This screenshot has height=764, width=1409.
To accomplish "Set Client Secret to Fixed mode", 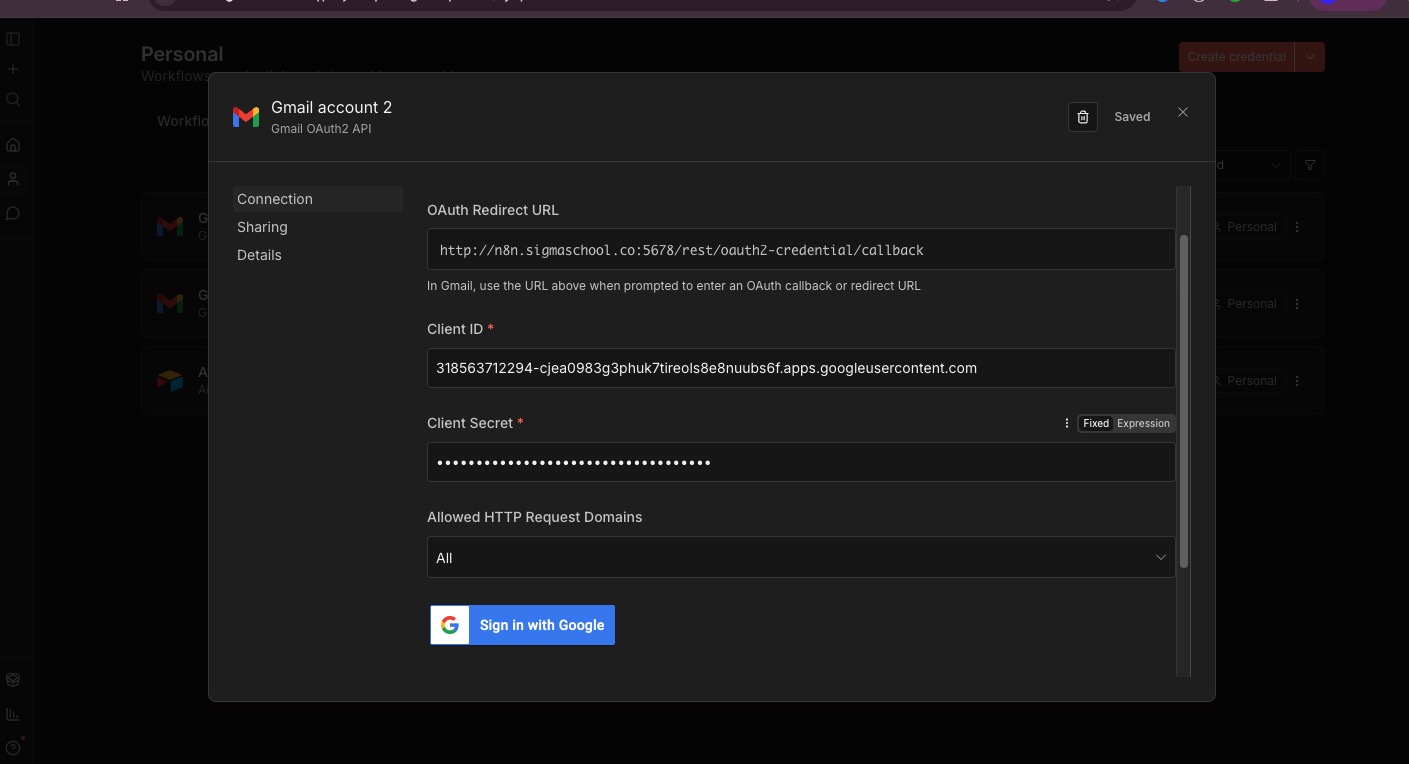I will [x=1096, y=423].
